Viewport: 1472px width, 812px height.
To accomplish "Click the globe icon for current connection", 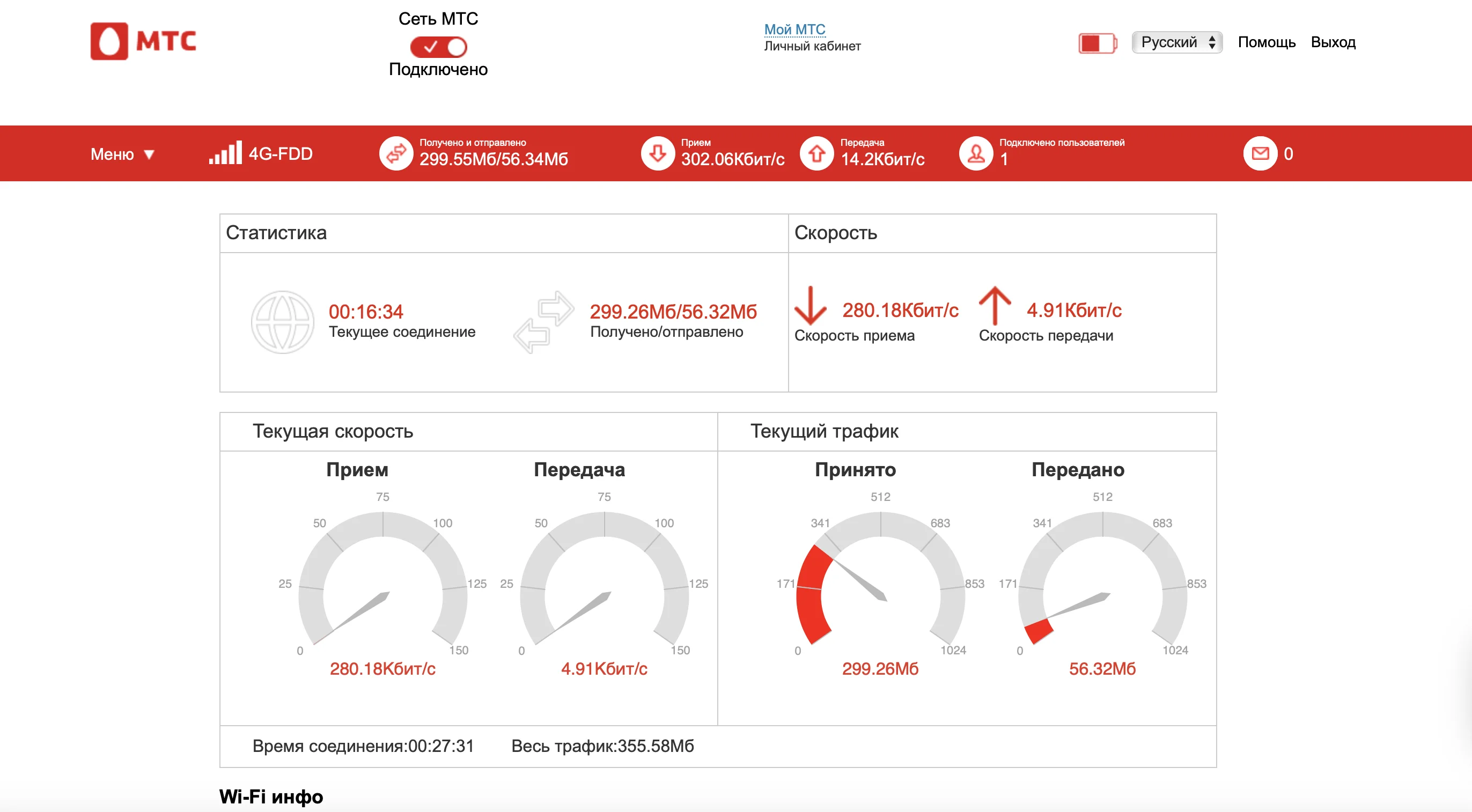I will coord(282,322).
